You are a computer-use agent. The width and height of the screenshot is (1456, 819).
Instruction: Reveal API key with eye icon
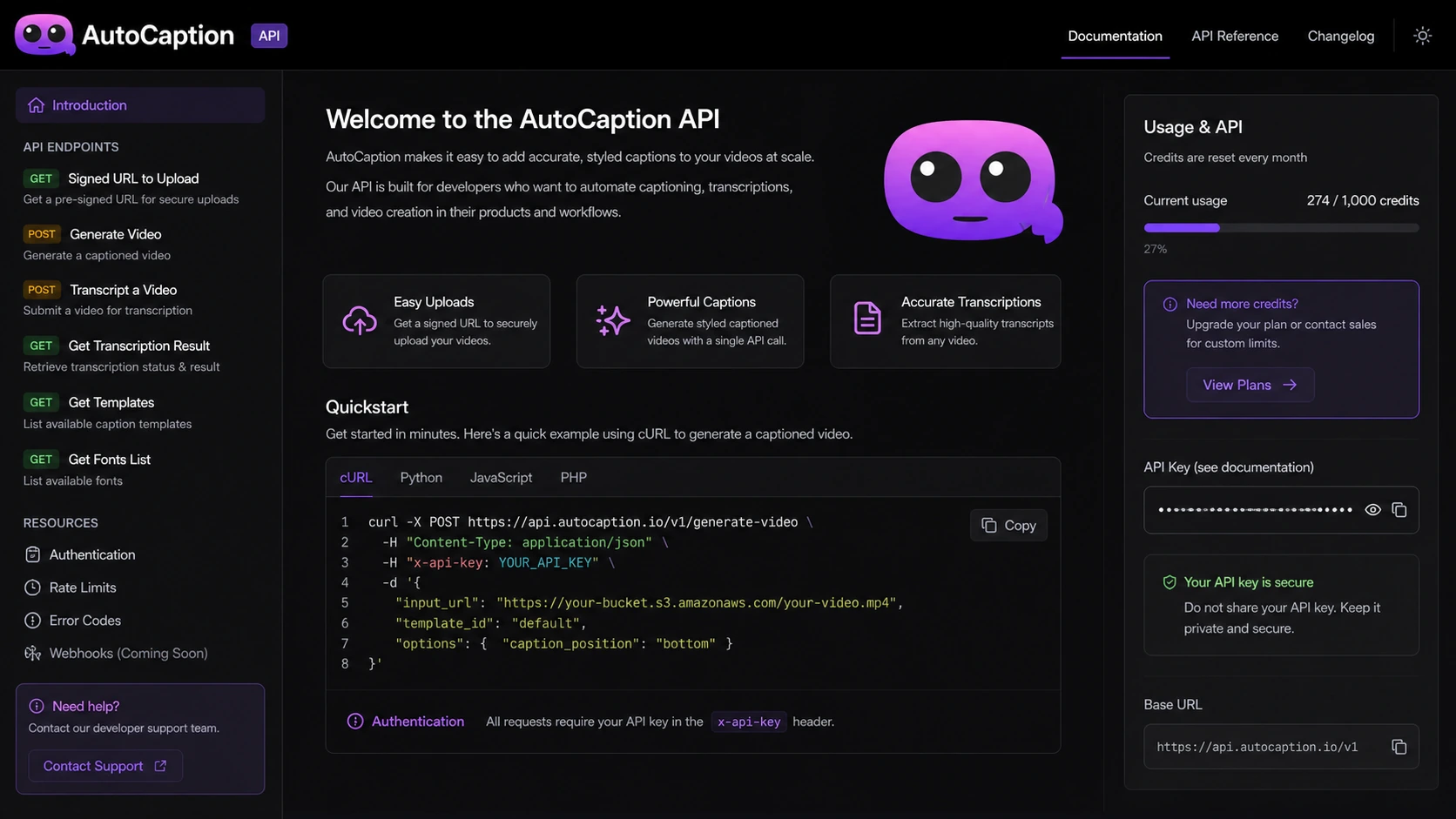[x=1372, y=510]
